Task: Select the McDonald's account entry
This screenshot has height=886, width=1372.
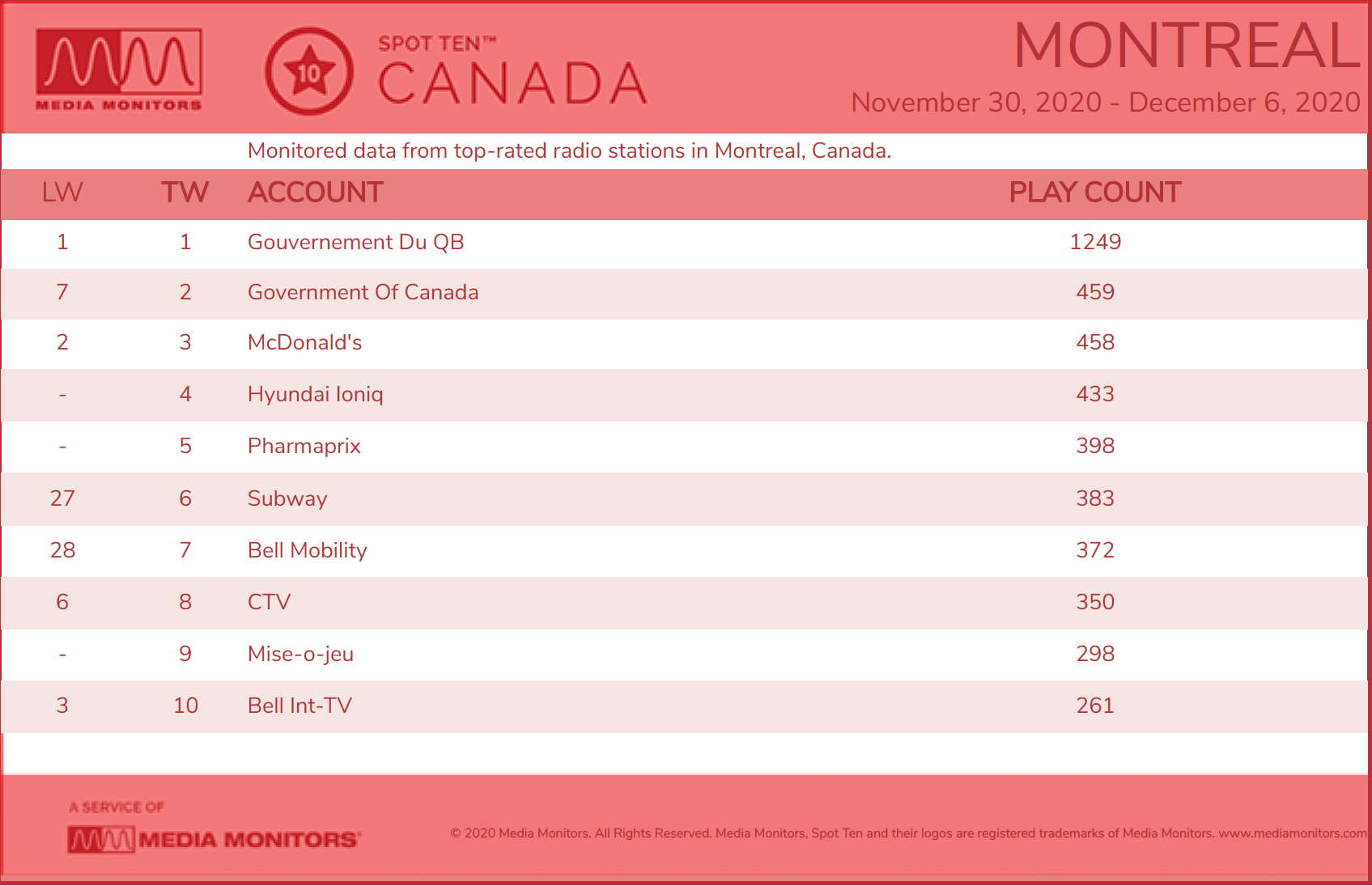Action: tap(304, 342)
